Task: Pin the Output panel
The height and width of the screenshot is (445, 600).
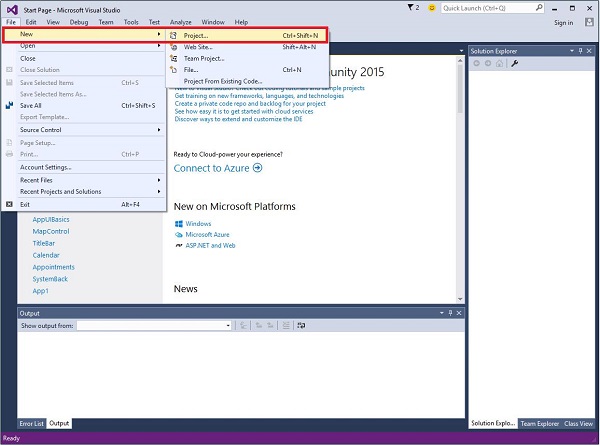Action: tap(450, 313)
